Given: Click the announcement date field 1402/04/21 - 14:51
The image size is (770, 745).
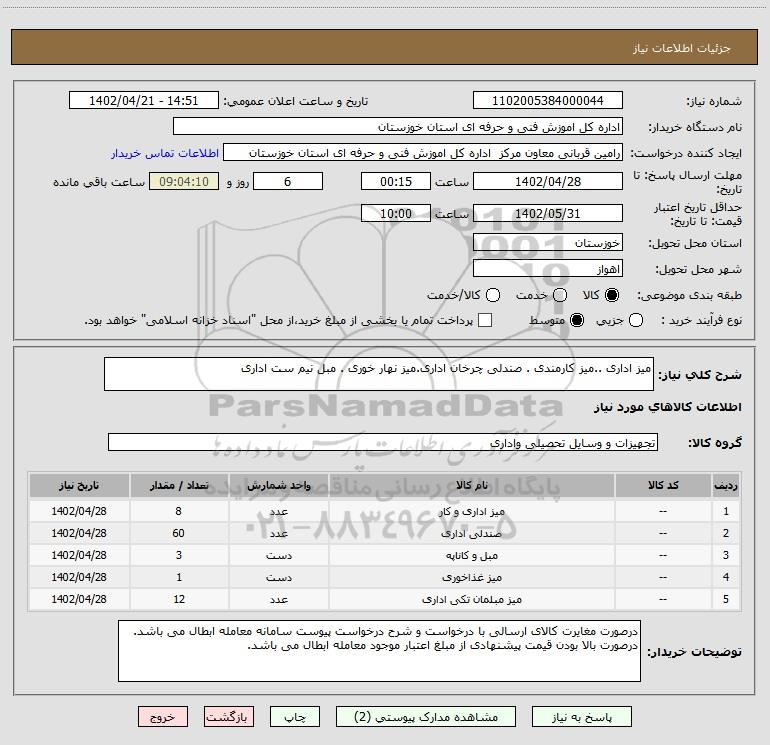Looking at the screenshot, I should [x=143, y=100].
